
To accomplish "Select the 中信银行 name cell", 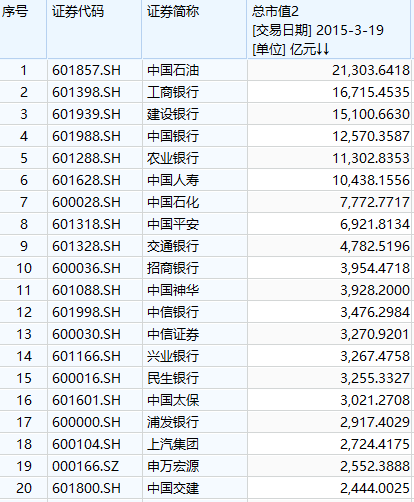I will [195, 312].
